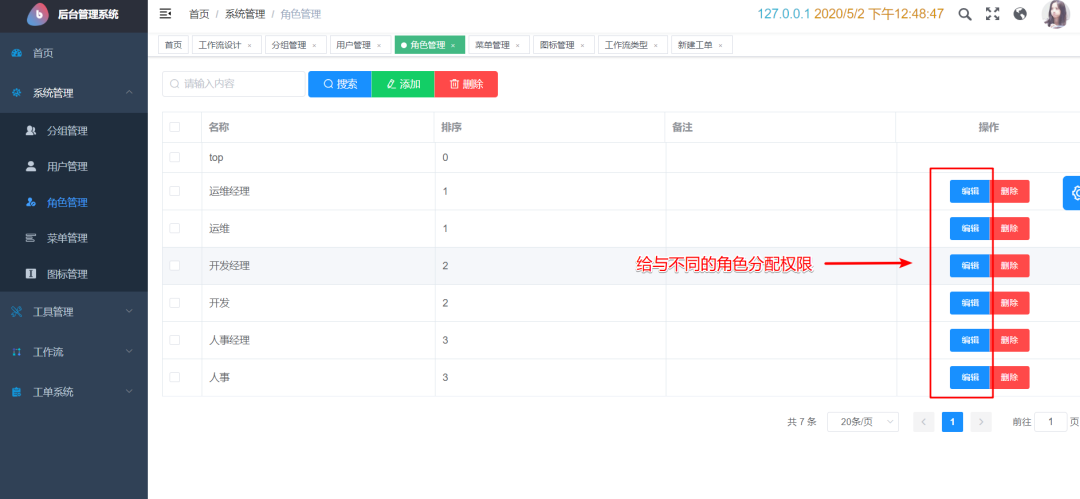The width and height of the screenshot is (1080, 499).
Task: Switch to the 首页 tab
Action: pos(173,45)
